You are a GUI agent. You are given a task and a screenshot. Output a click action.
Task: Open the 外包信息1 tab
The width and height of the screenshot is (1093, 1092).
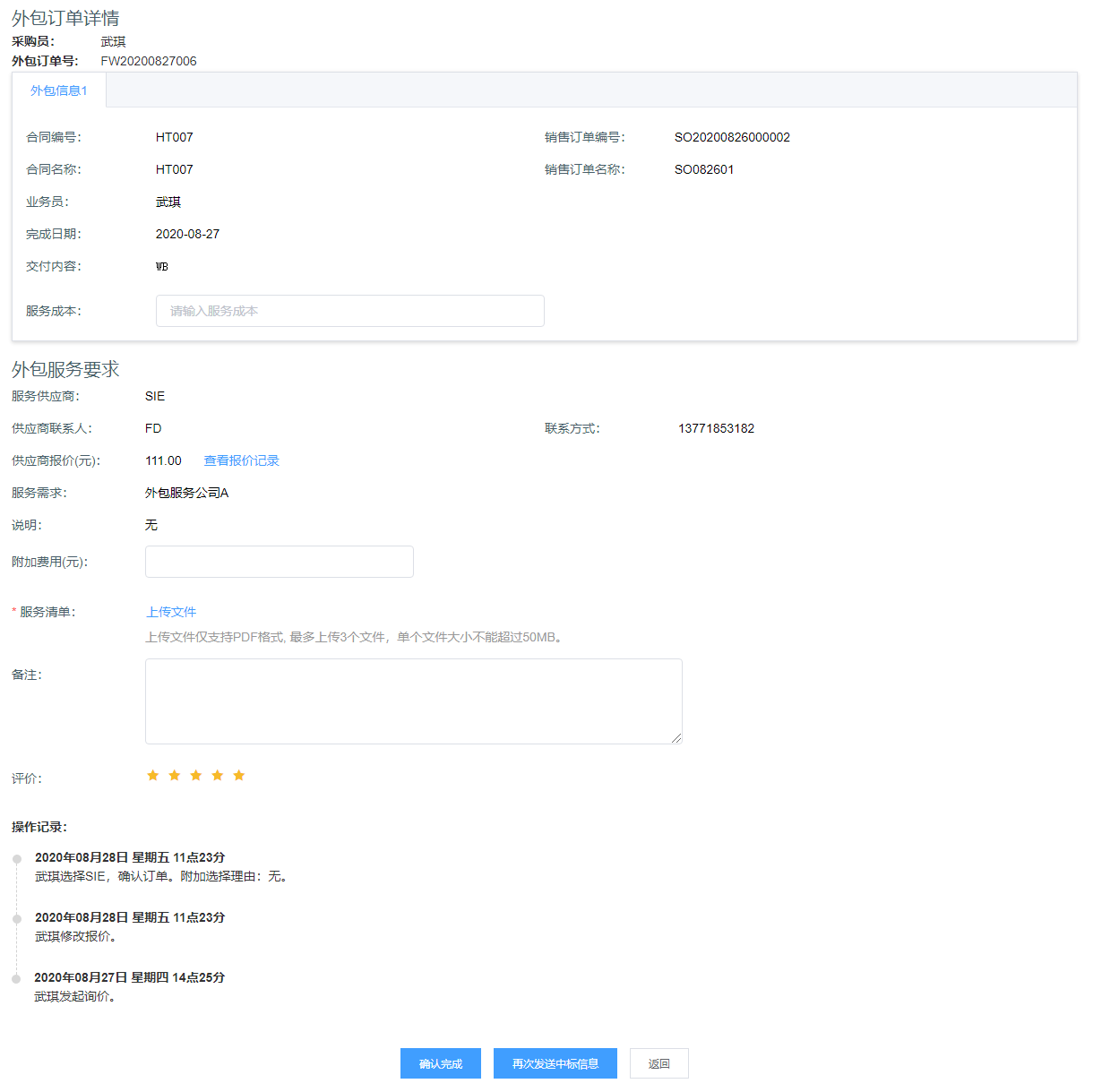click(59, 90)
